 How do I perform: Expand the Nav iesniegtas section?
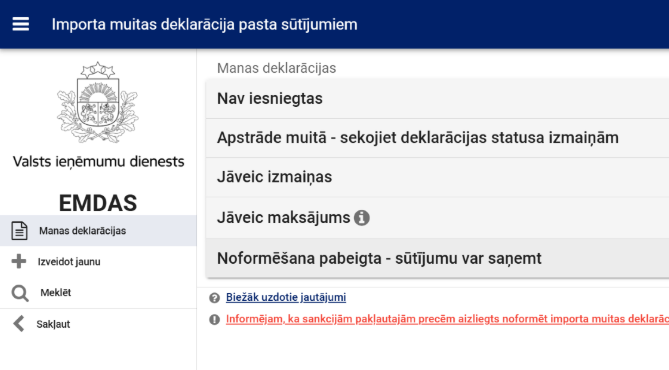coord(437,99)
